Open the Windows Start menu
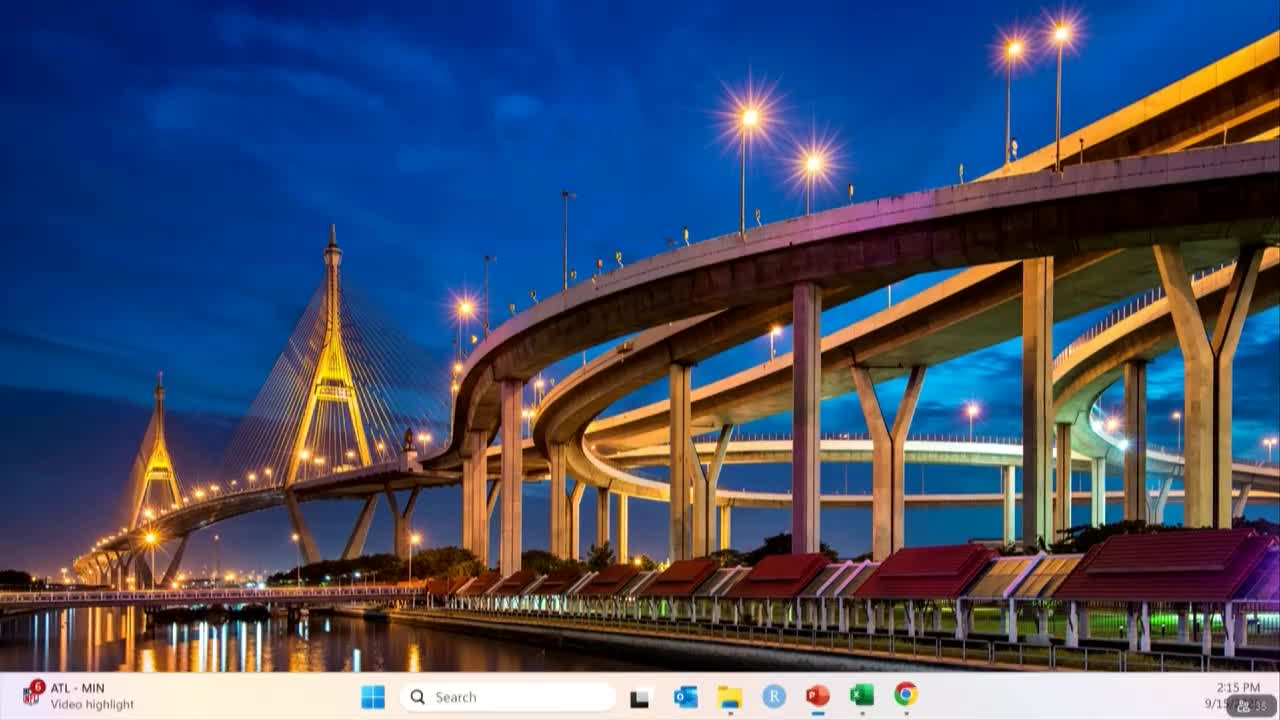 [x=373, y=697]
